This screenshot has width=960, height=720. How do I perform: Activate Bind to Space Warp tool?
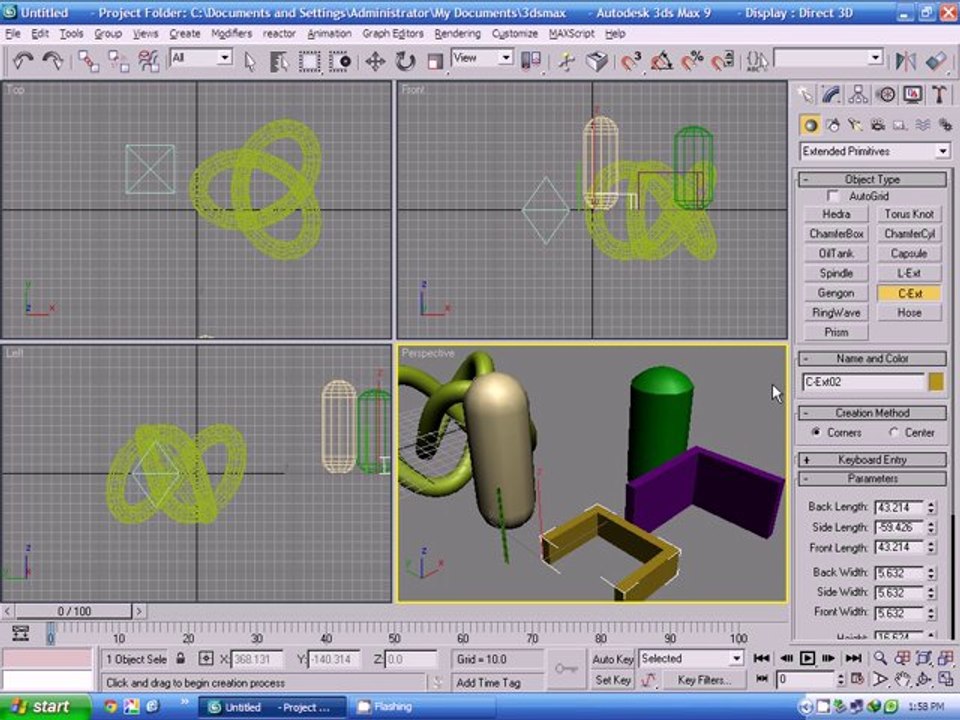pyautogui.click(x=148, y=61)
